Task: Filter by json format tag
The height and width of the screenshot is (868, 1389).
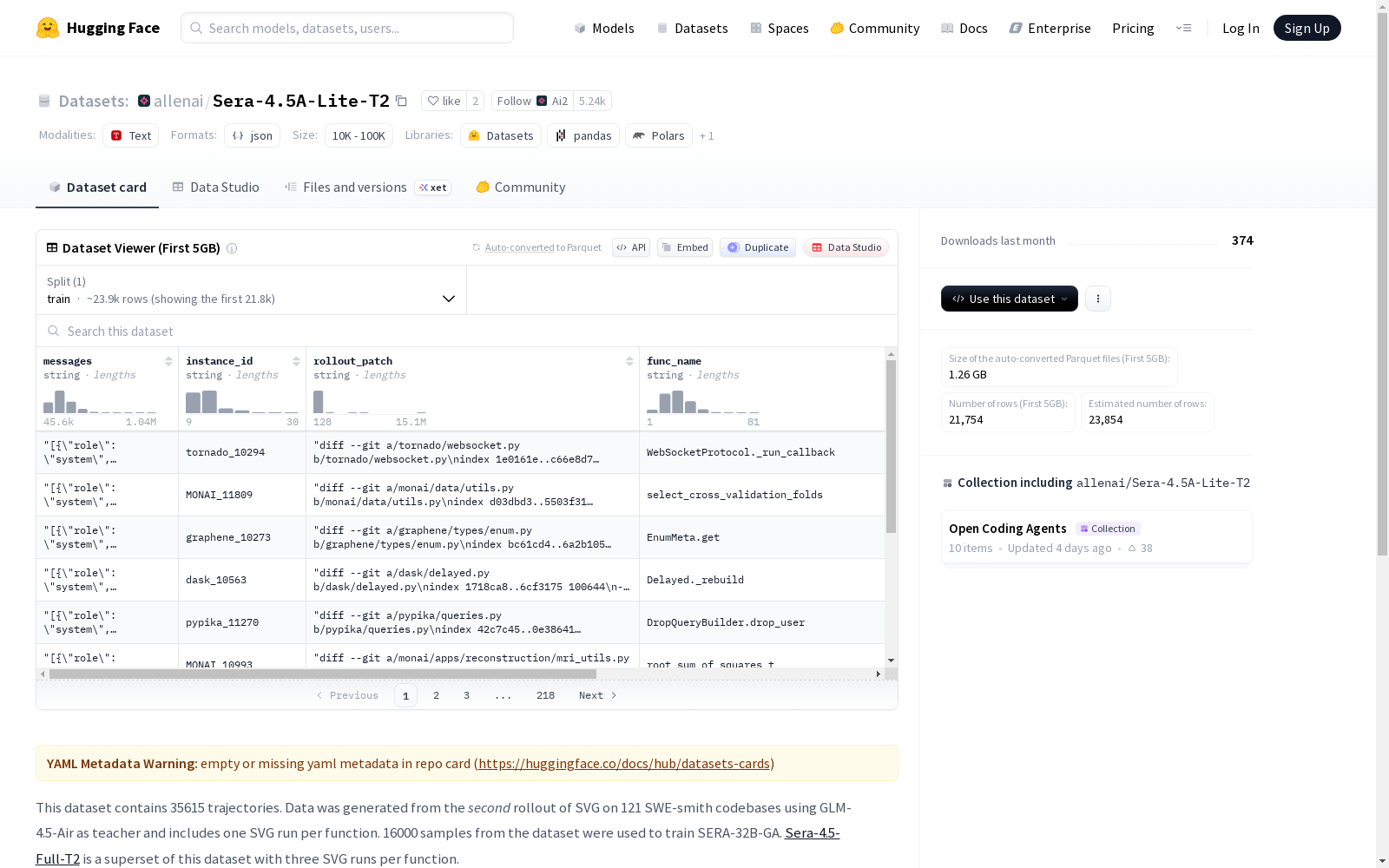Action: pyautogui.click(x=253, y=135)
